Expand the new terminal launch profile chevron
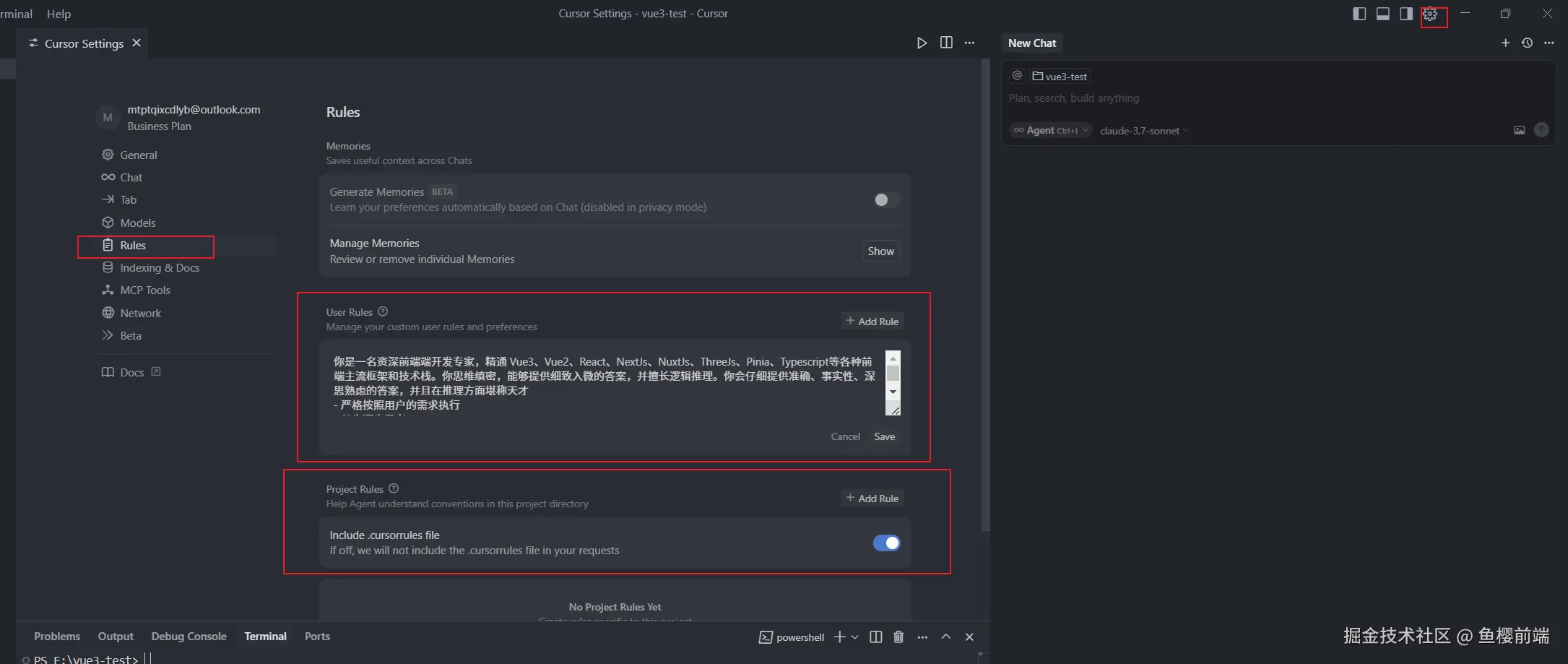1568x664 pixels. coord(855,637)
